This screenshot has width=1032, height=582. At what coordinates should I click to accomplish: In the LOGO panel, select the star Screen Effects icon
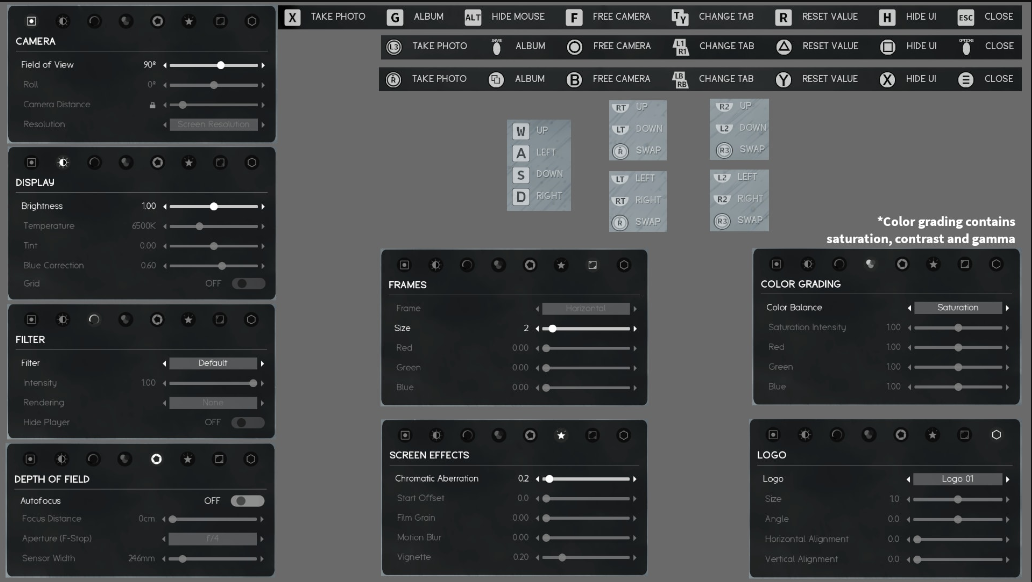932,435
